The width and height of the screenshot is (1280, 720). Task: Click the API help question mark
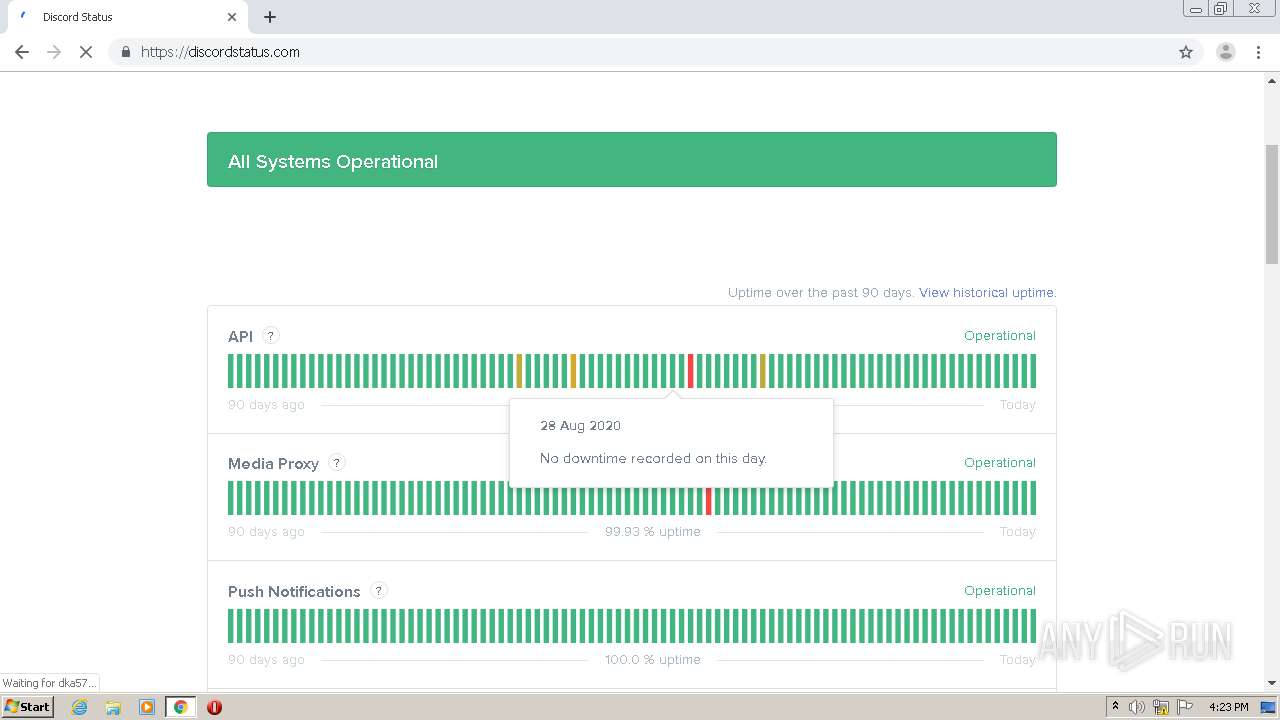[x=270, y=336]
